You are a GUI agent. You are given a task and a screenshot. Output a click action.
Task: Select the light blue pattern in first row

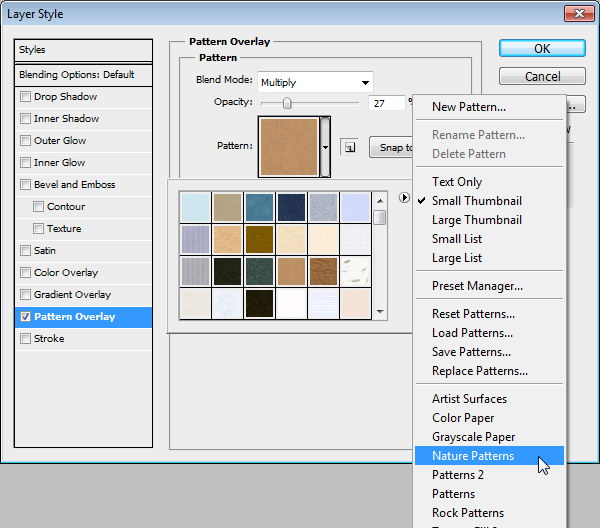pyautogui.click(x=195, y=207)
